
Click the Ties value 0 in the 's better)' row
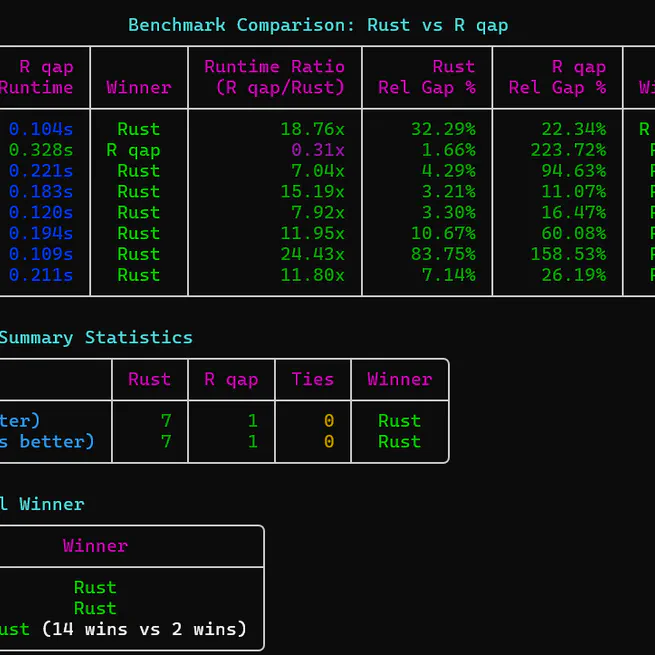tap(329, 442)
